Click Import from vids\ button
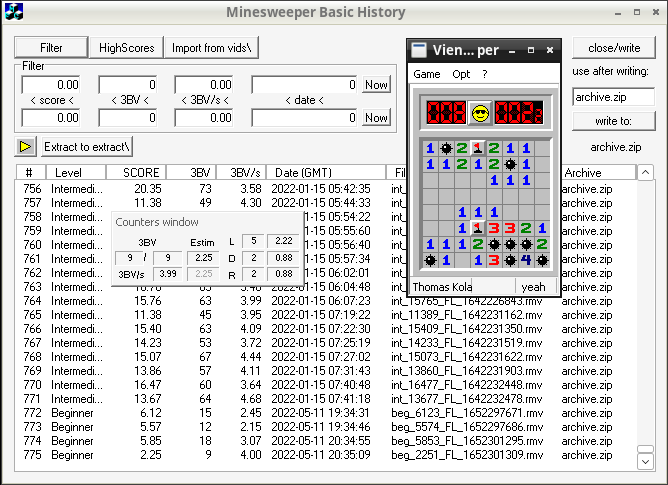Screen dimensions: 668x485 pyautogui.click(x=211, y=48)
